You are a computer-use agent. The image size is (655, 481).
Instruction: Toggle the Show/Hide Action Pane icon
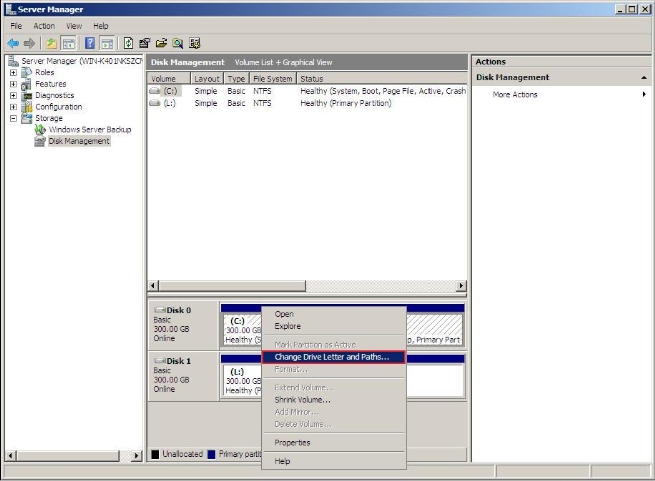coord(107,43)
